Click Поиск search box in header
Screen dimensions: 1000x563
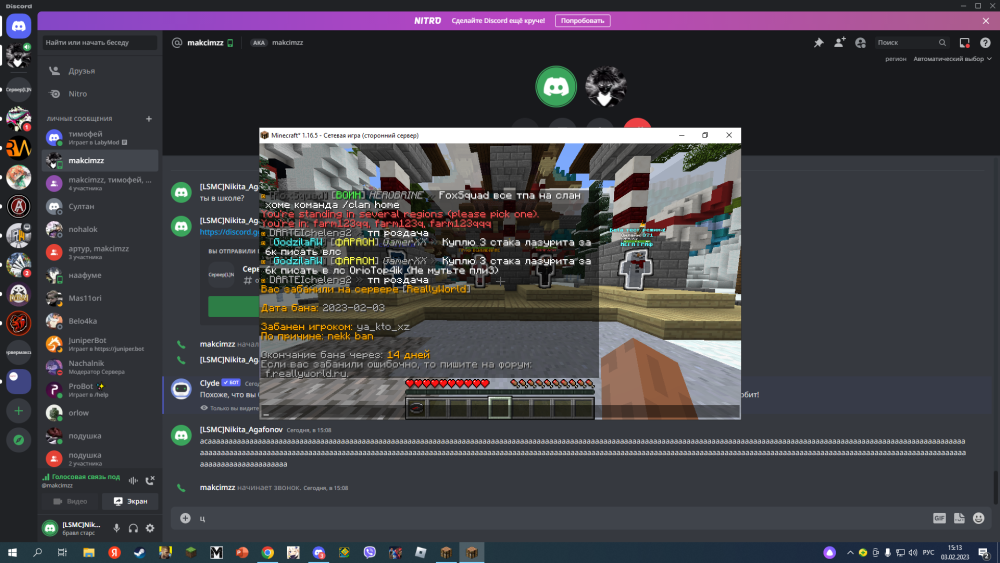click(911, 43)
